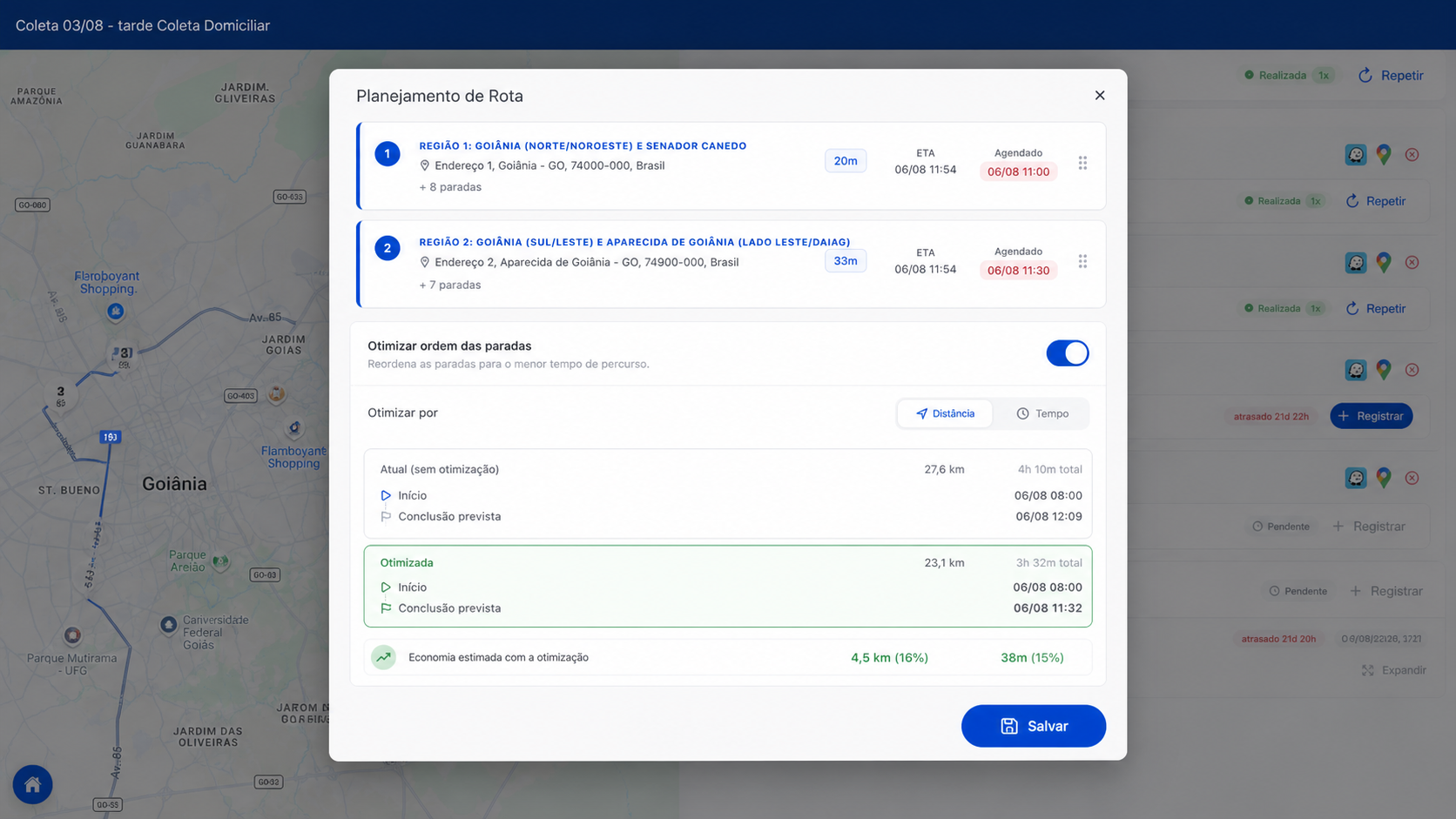Click the topmost Waze icon in the background list
This screenshot has width=1456, height=819.
pyautogui.click(x=1356, y=155)
